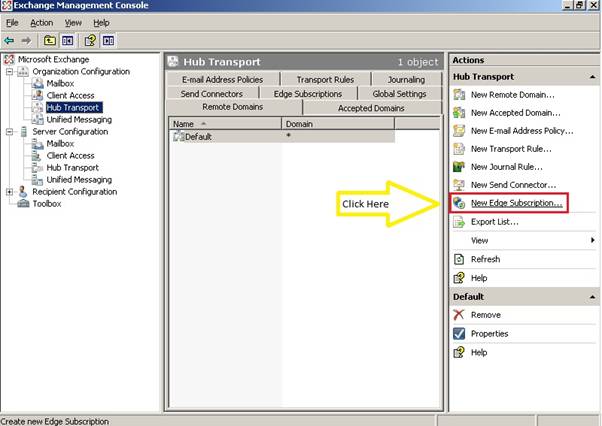Switch to the E-mail Address Policies tab
The width and height of the screenshot is (602, 426).
coord(223,79)
